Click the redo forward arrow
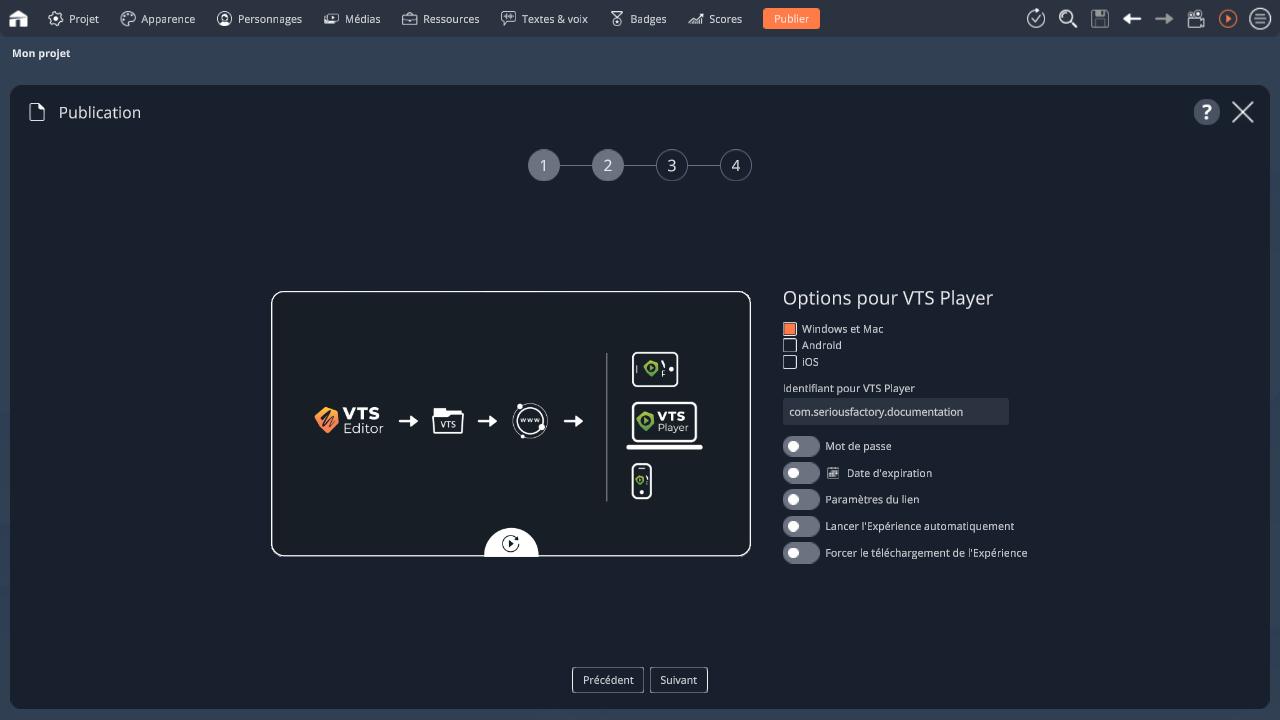 [1164, 18]
